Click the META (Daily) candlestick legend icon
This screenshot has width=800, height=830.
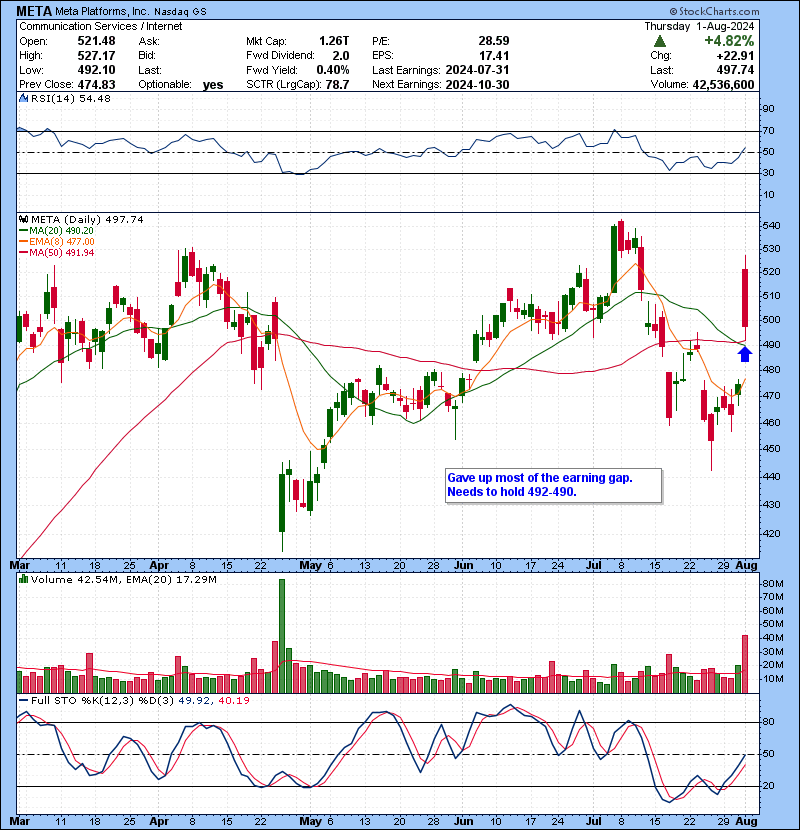pyautogui.click(x=23, y=219)
